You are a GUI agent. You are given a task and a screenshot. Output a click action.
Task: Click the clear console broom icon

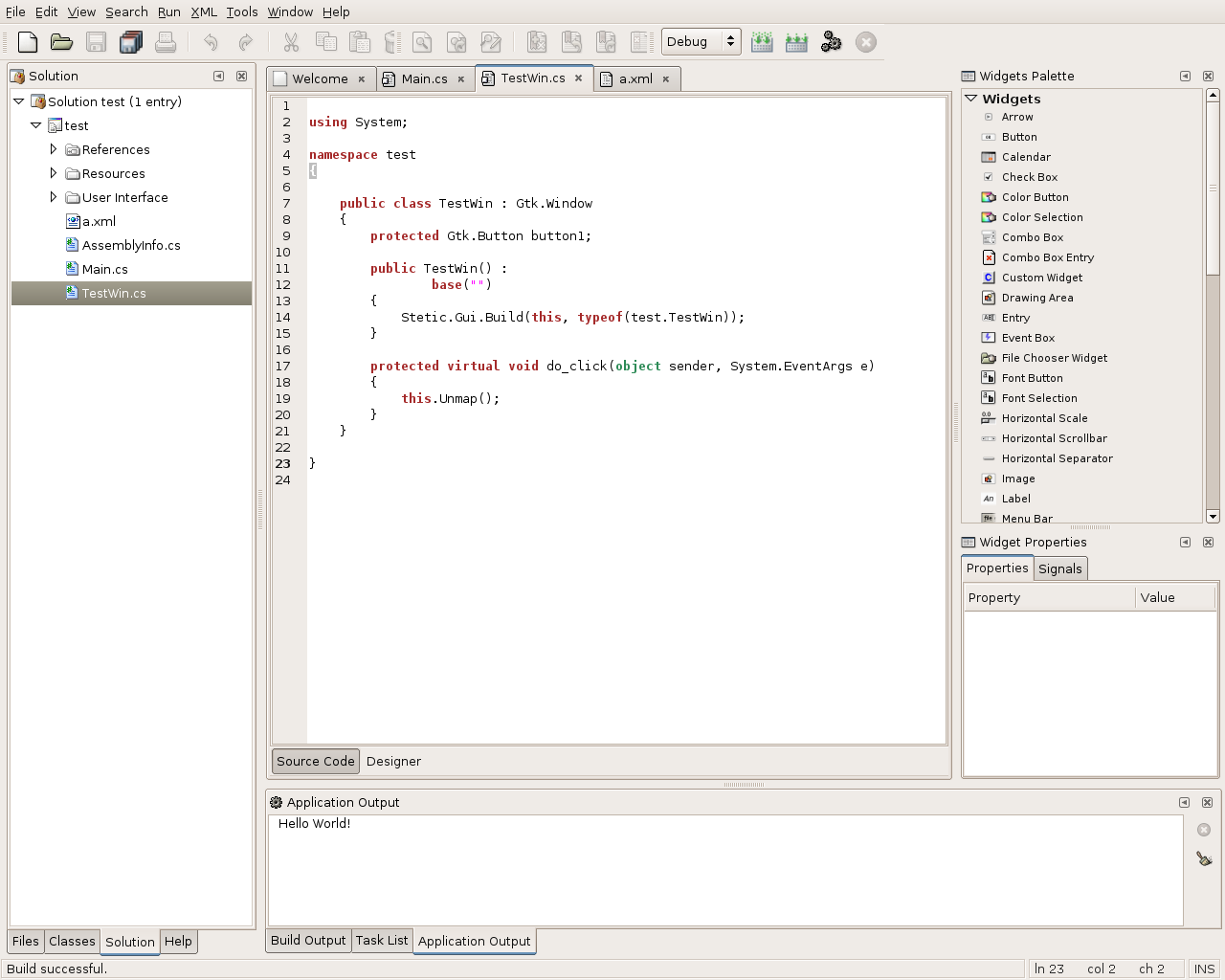(1204, 858)
